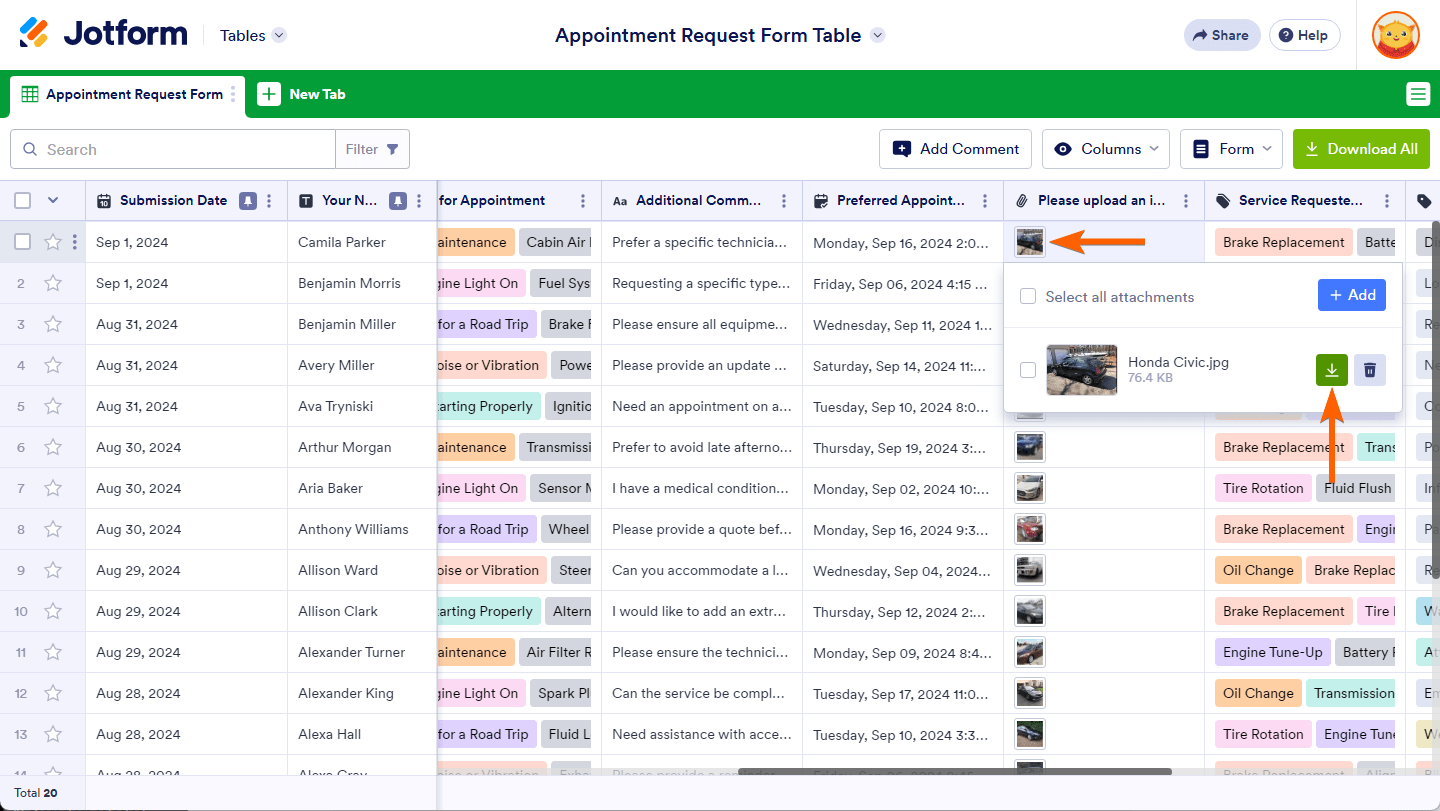Open the user avatar profile menu

[x=1396, y=35]
